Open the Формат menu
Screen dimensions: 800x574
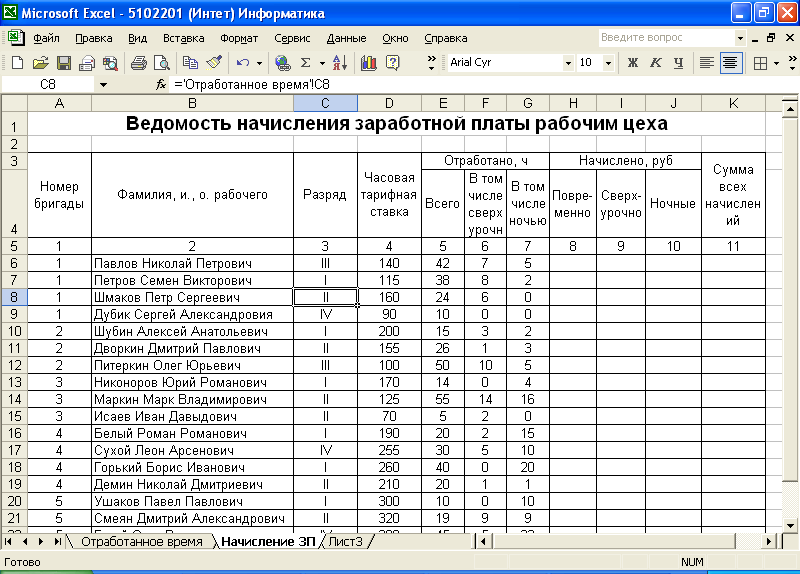[239, 38]
